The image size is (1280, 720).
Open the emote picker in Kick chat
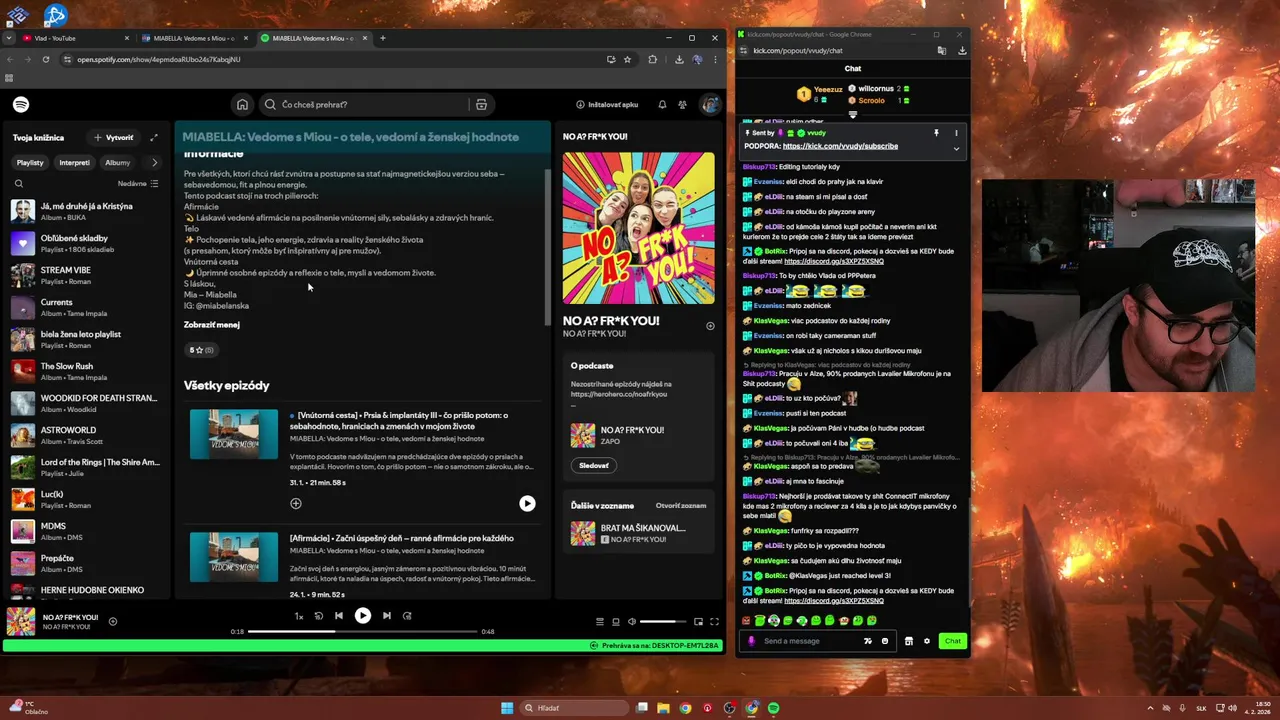(885, 641)
